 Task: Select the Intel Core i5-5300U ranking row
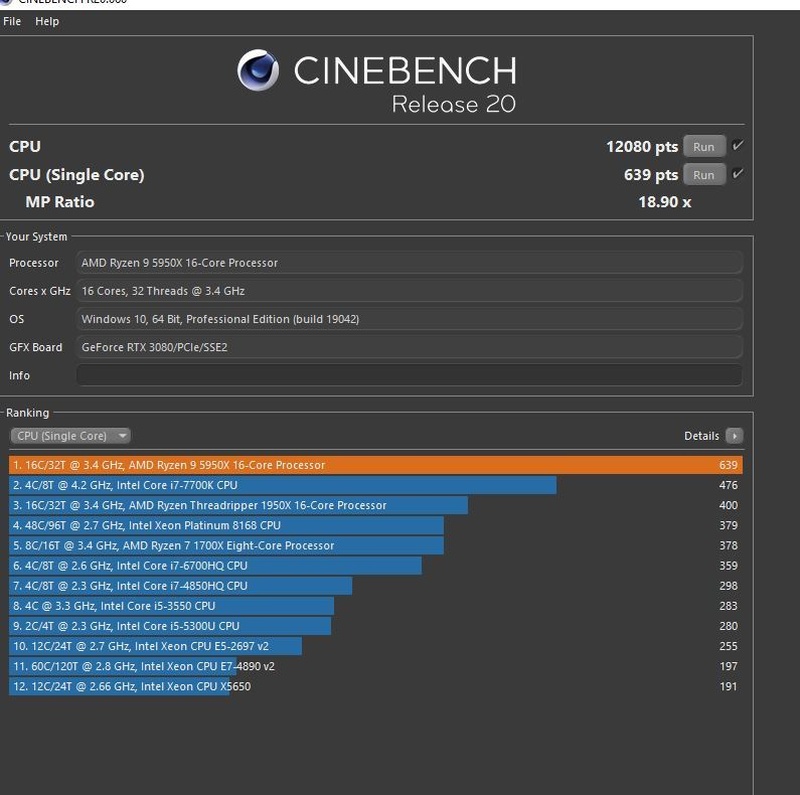pyautogui.click(x=376, y=626)
